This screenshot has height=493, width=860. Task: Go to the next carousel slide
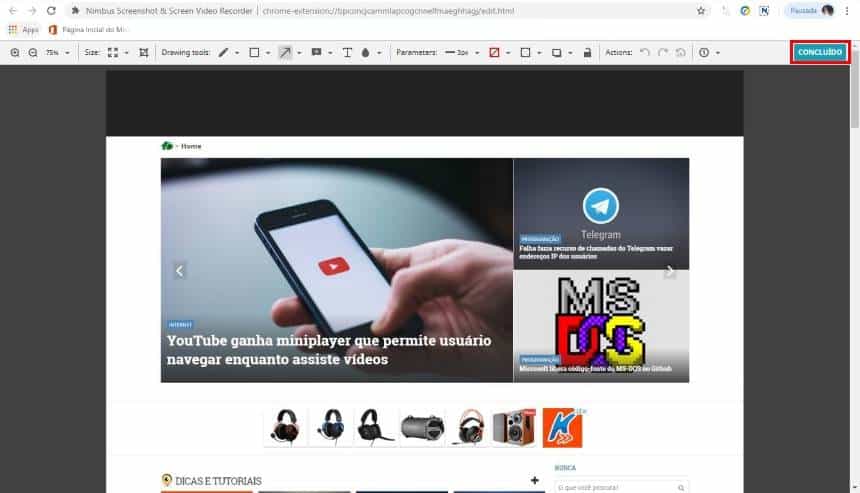670,270
